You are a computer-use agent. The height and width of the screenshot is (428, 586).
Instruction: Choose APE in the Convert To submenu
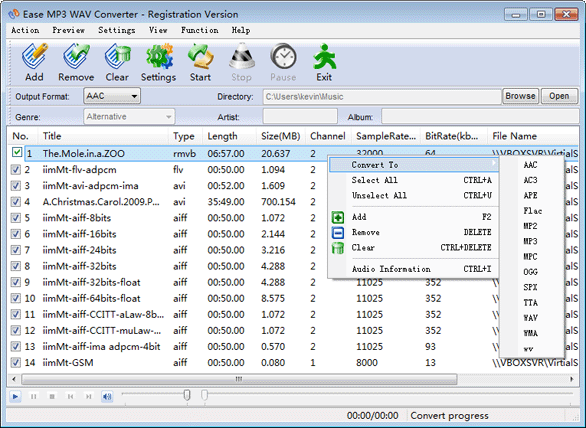point(530,195)
